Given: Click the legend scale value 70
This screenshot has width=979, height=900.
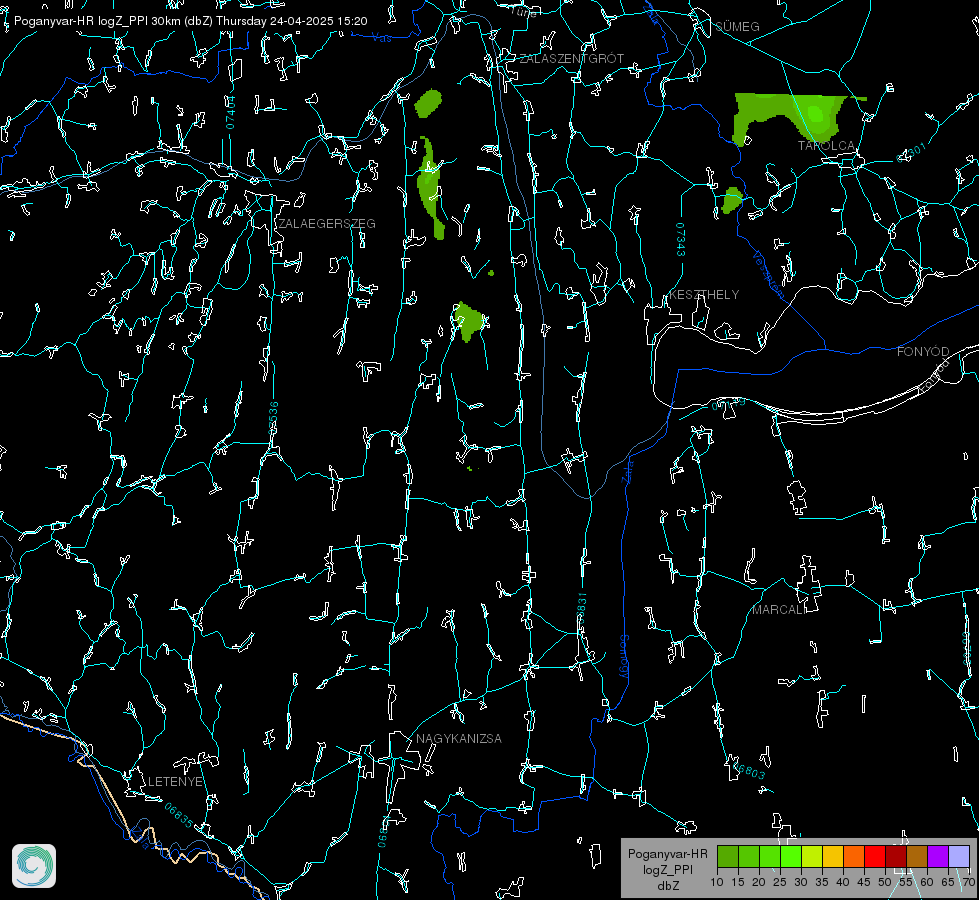Looking at the screenshot, I should pos(968,883).
